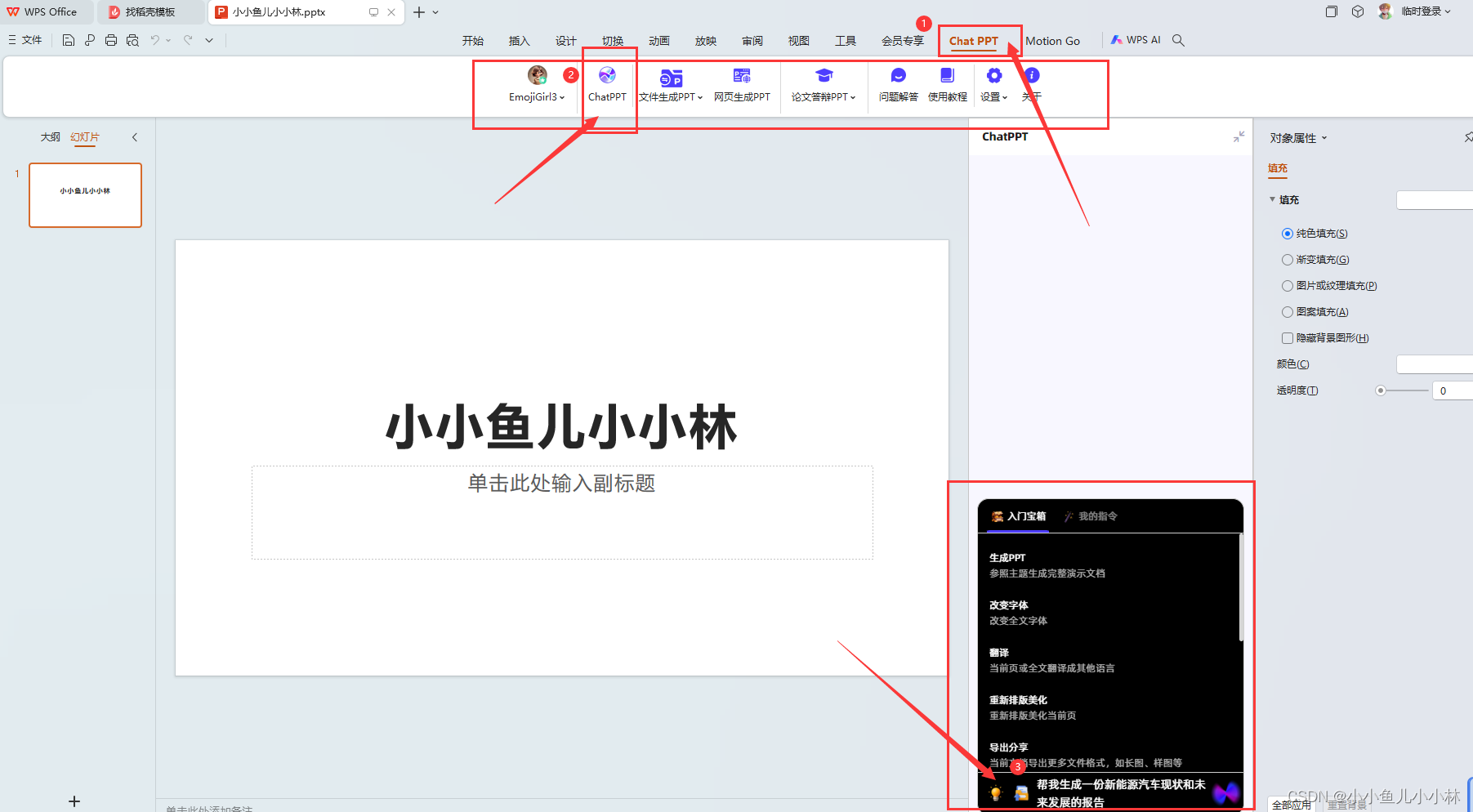Open WPS AI assistant
This screenshot has width=1473, height=812.
coord(1135,40)
